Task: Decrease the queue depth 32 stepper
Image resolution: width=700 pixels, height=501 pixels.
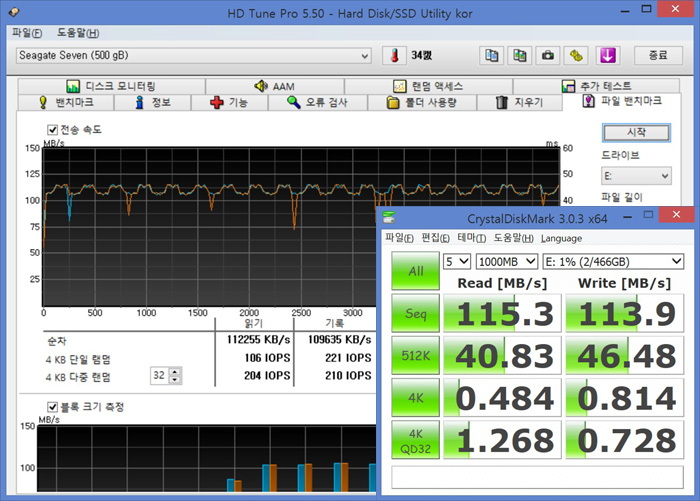Action: coord(175,380)
